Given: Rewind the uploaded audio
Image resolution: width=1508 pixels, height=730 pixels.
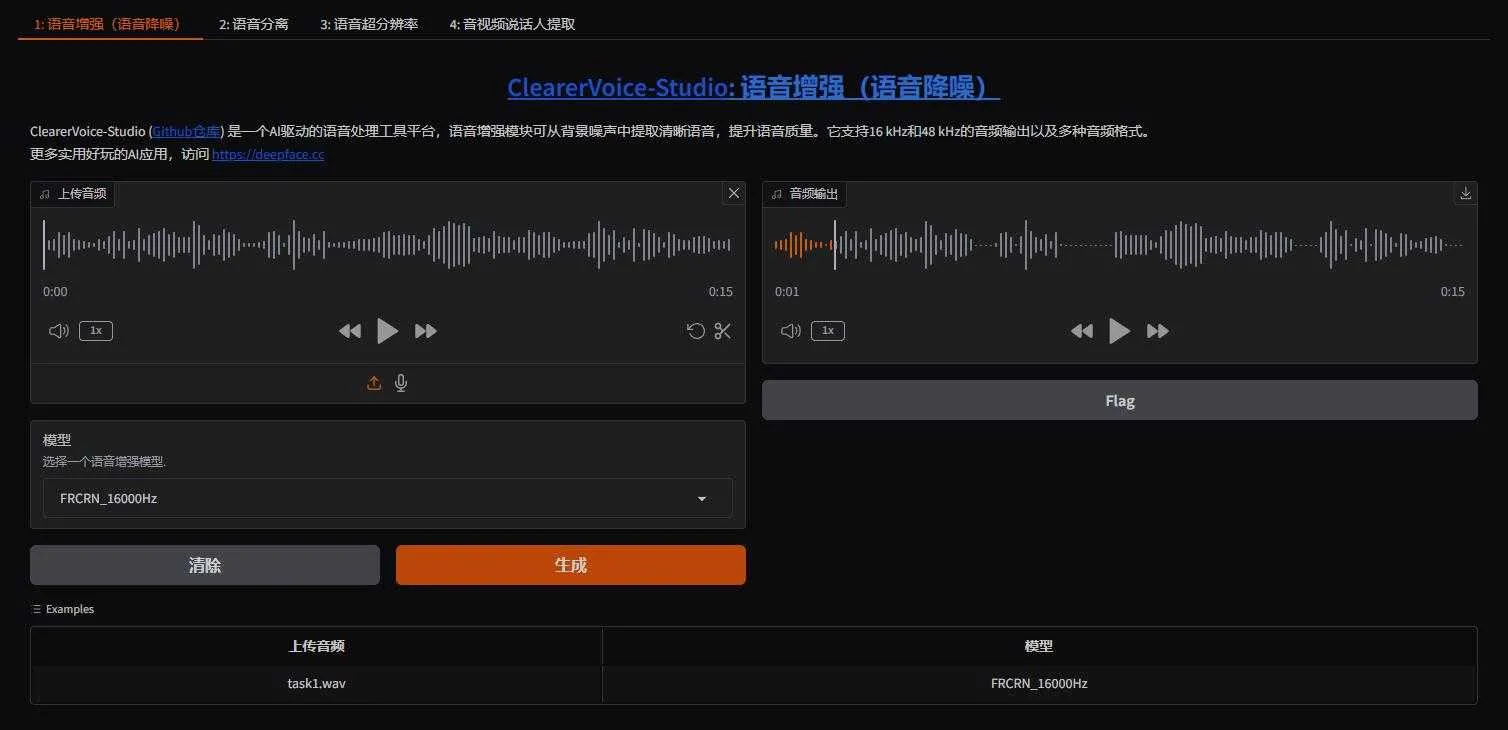Looking at the screenshot, I should point(349,331).
